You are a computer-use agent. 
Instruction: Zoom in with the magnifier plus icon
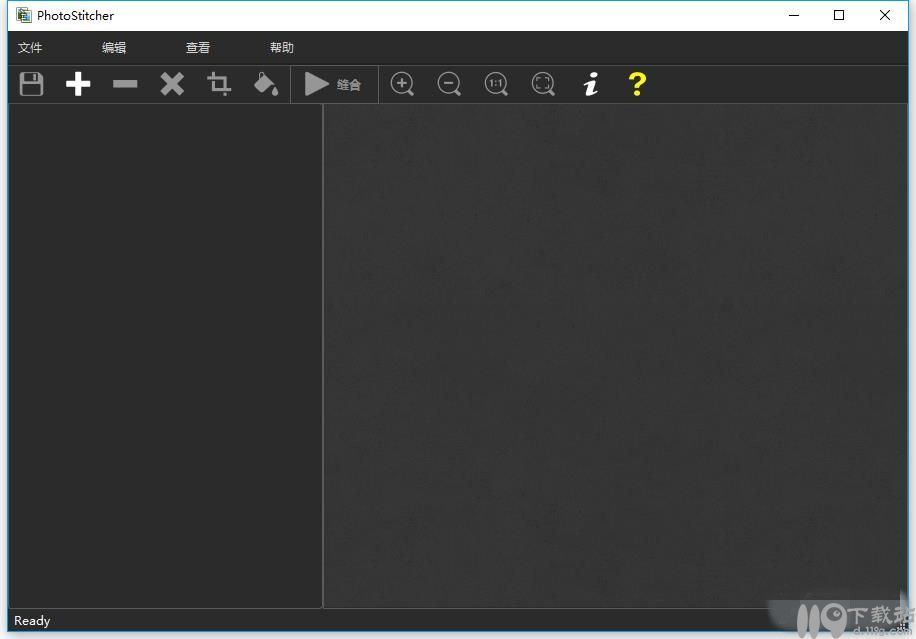click(x=402, y=84)
